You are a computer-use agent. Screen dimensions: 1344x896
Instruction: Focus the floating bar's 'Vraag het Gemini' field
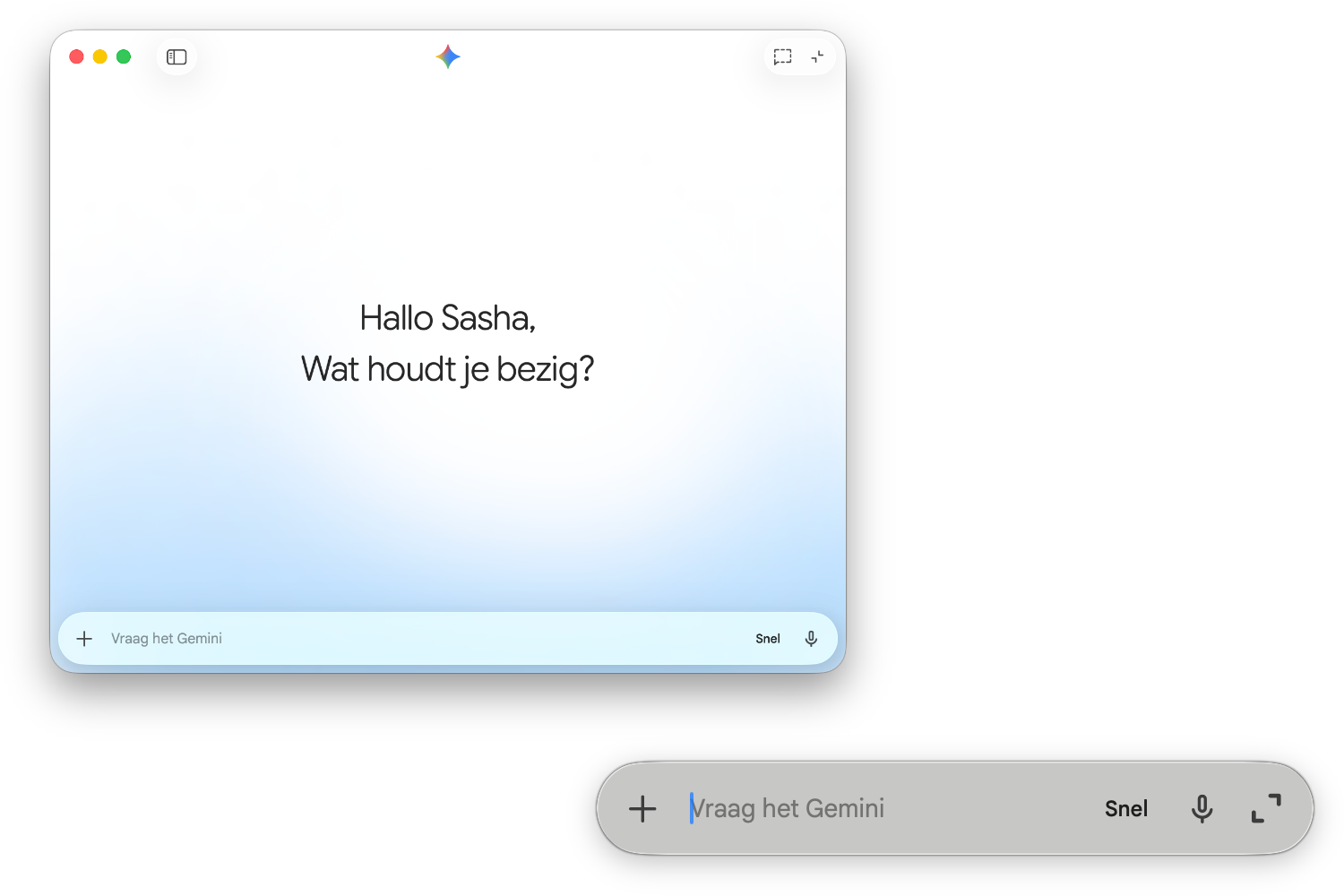point(896,809)
